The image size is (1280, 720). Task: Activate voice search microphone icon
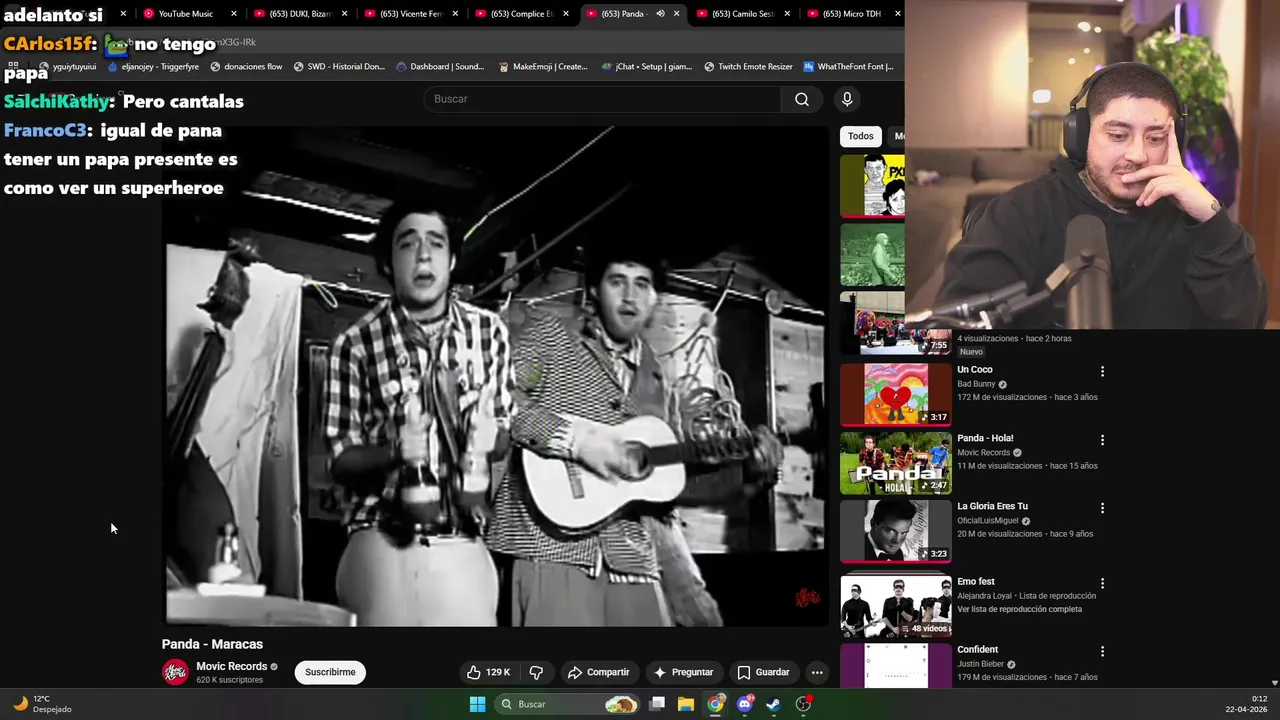847,99
